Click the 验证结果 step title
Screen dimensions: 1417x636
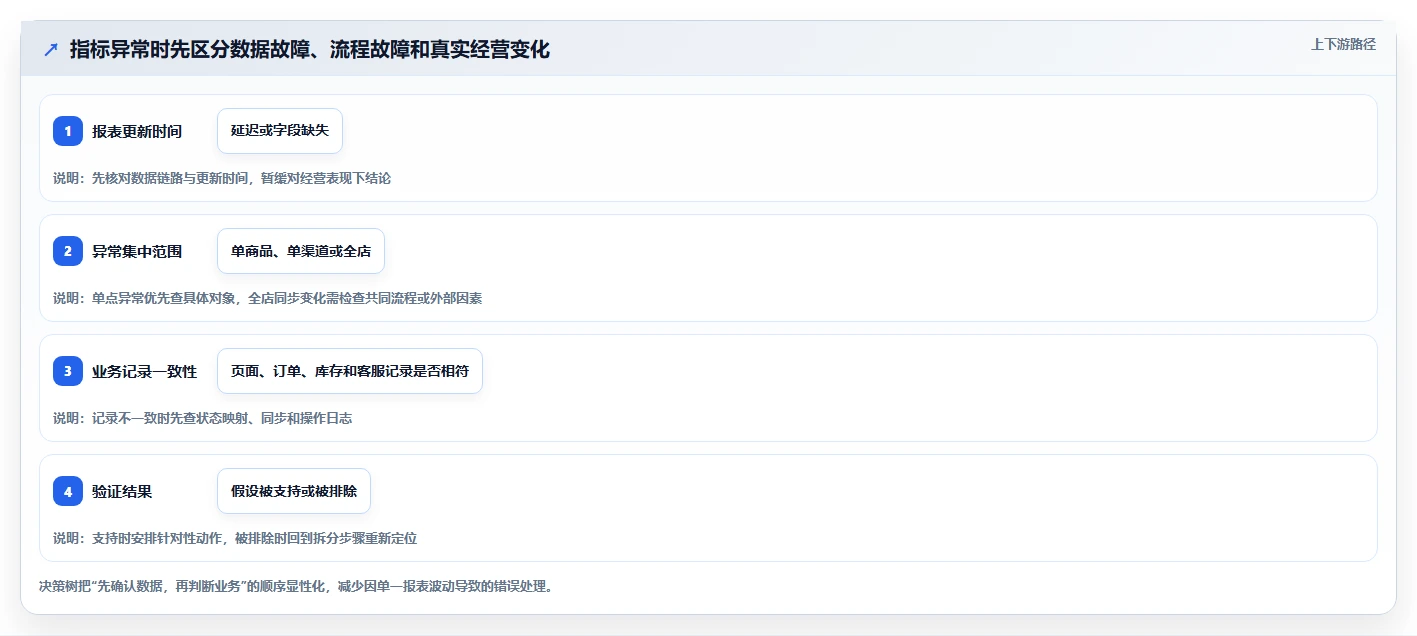[122, 491]
